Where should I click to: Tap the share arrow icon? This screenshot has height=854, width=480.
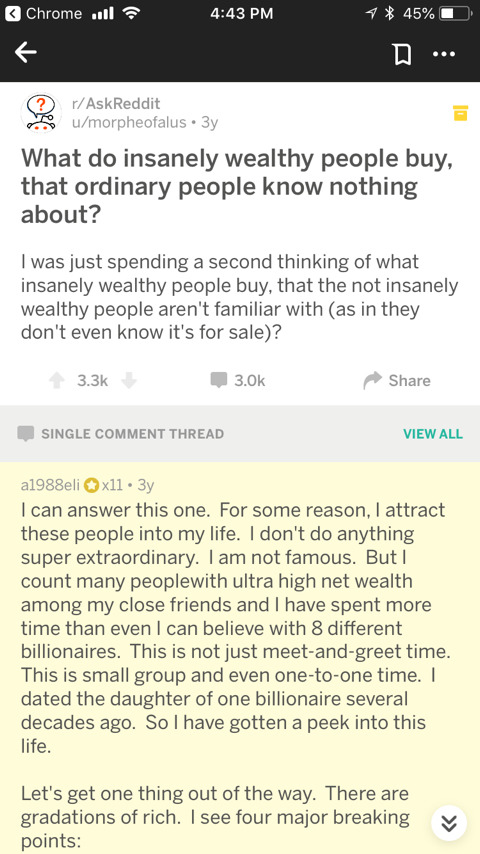373,380
